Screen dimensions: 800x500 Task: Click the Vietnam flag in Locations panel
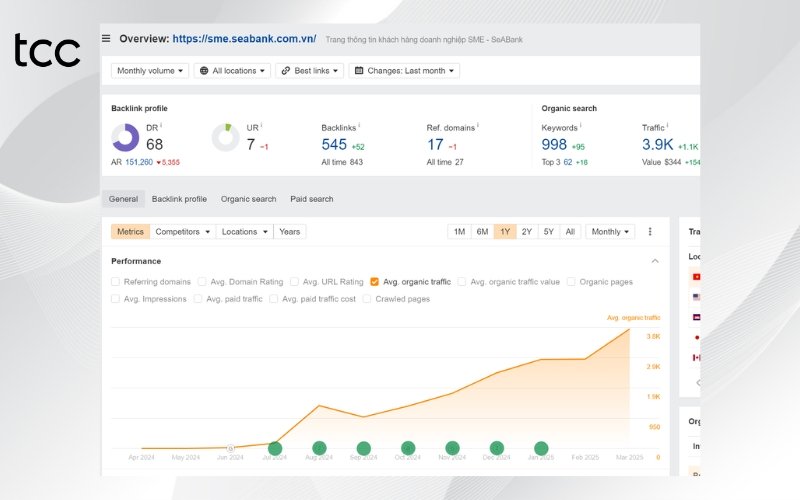[x=696, y=277]
